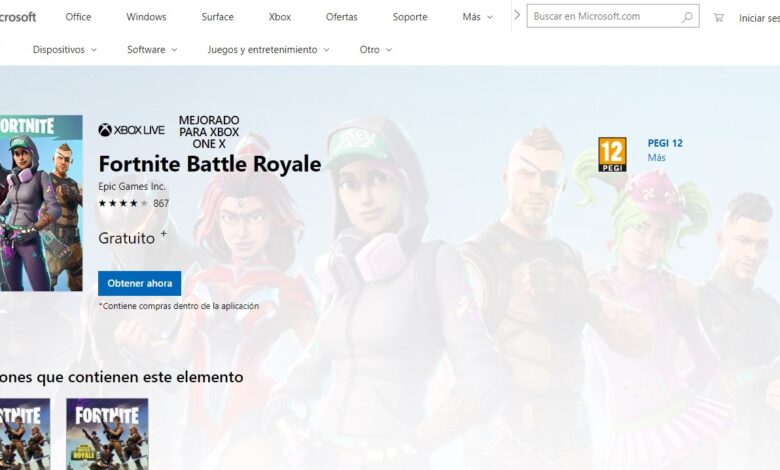Click the Epic Games Inc. publisher link
The height and width of the screenshot is (470, 780).
pyautogui.click(x=132, y=187)
